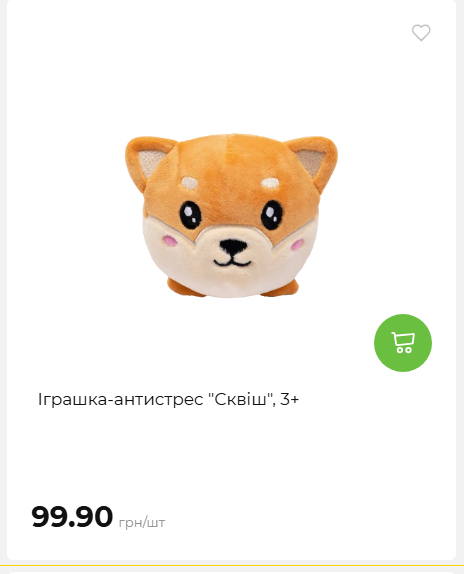Click the white cart glyph inside green circle

pos(403,343)
